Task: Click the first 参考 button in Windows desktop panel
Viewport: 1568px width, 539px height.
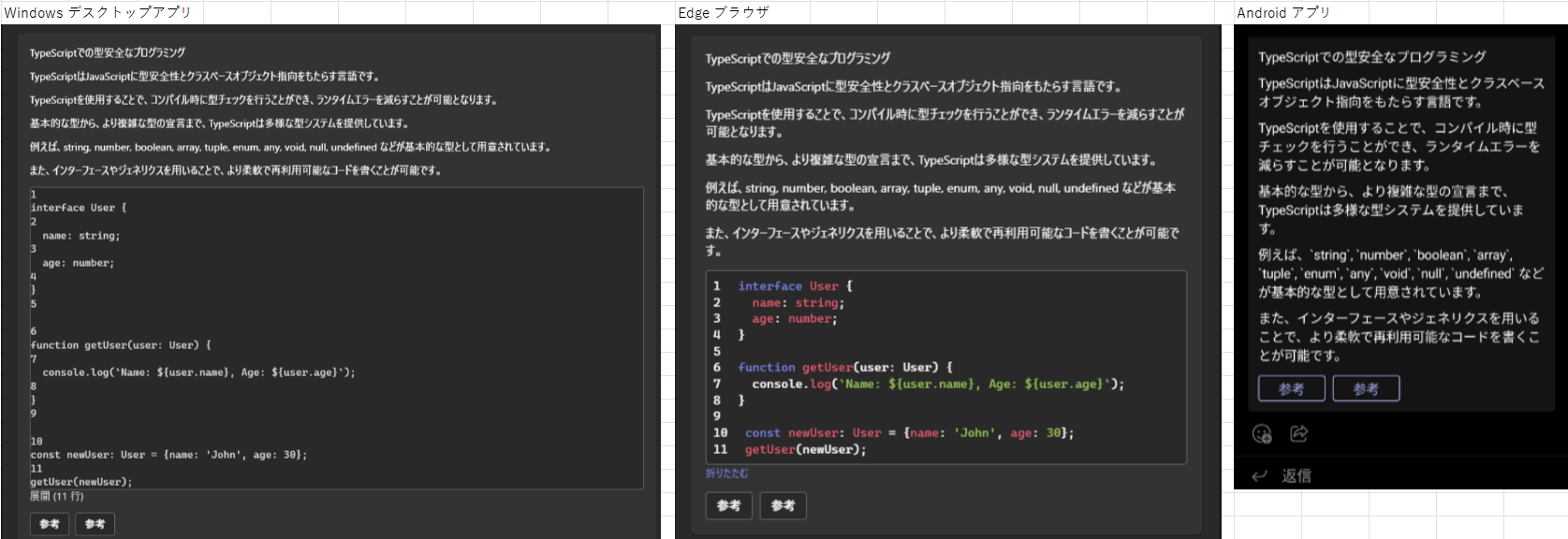Action: (50, 524)
